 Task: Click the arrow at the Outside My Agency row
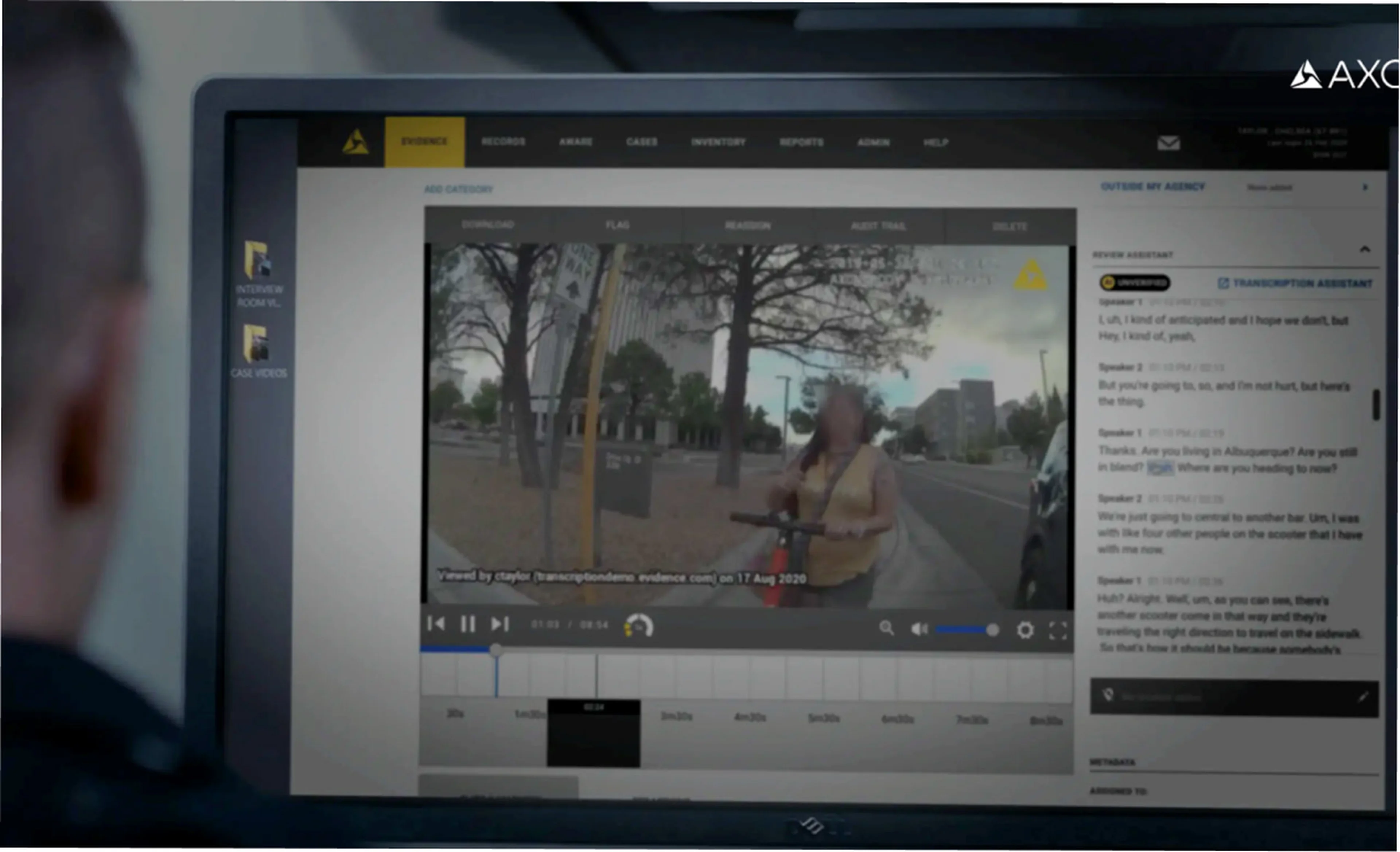point(1366,187)
